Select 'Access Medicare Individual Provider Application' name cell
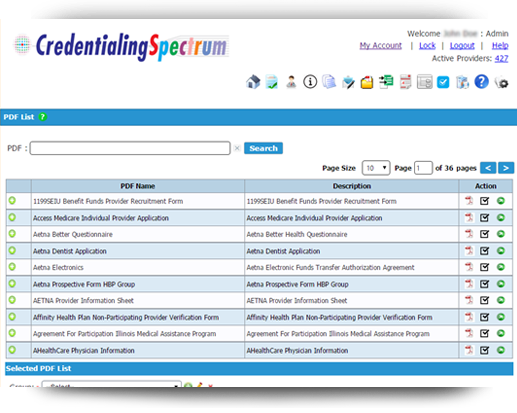 click(138, 218)
